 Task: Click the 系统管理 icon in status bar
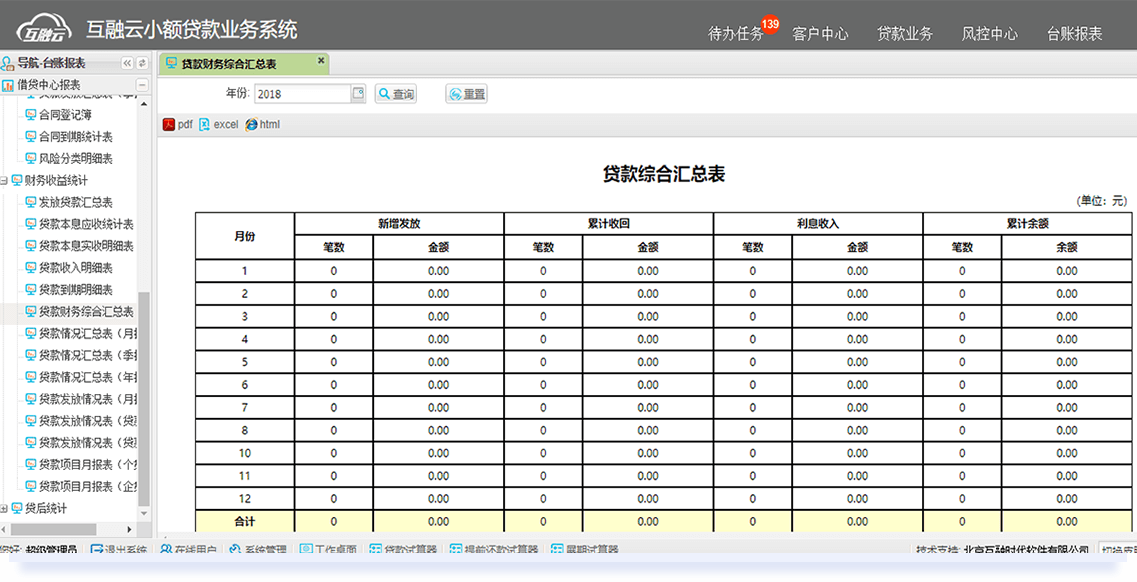[235, 550]
